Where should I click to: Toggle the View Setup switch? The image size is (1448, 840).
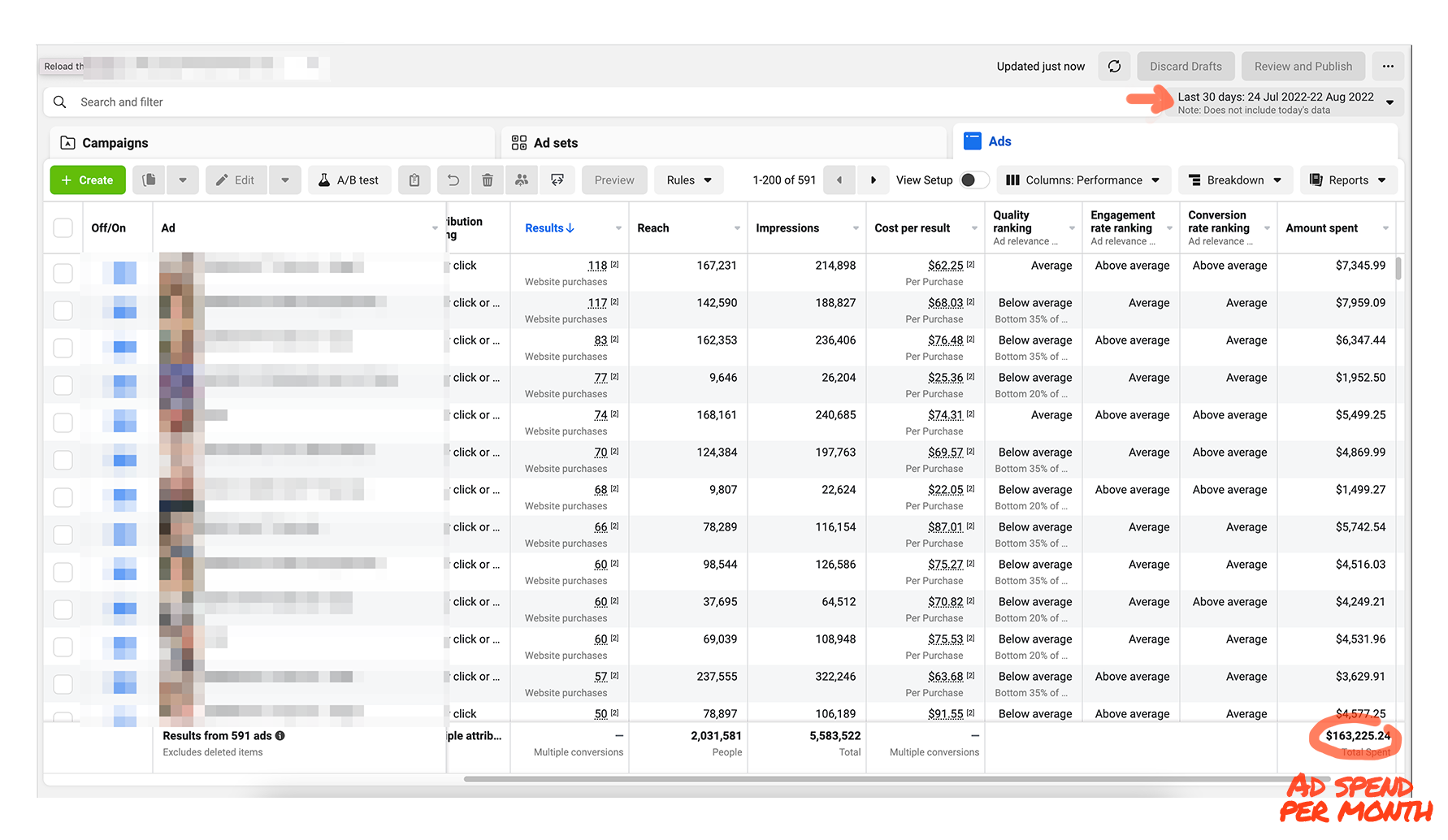[x=974, y=180]
